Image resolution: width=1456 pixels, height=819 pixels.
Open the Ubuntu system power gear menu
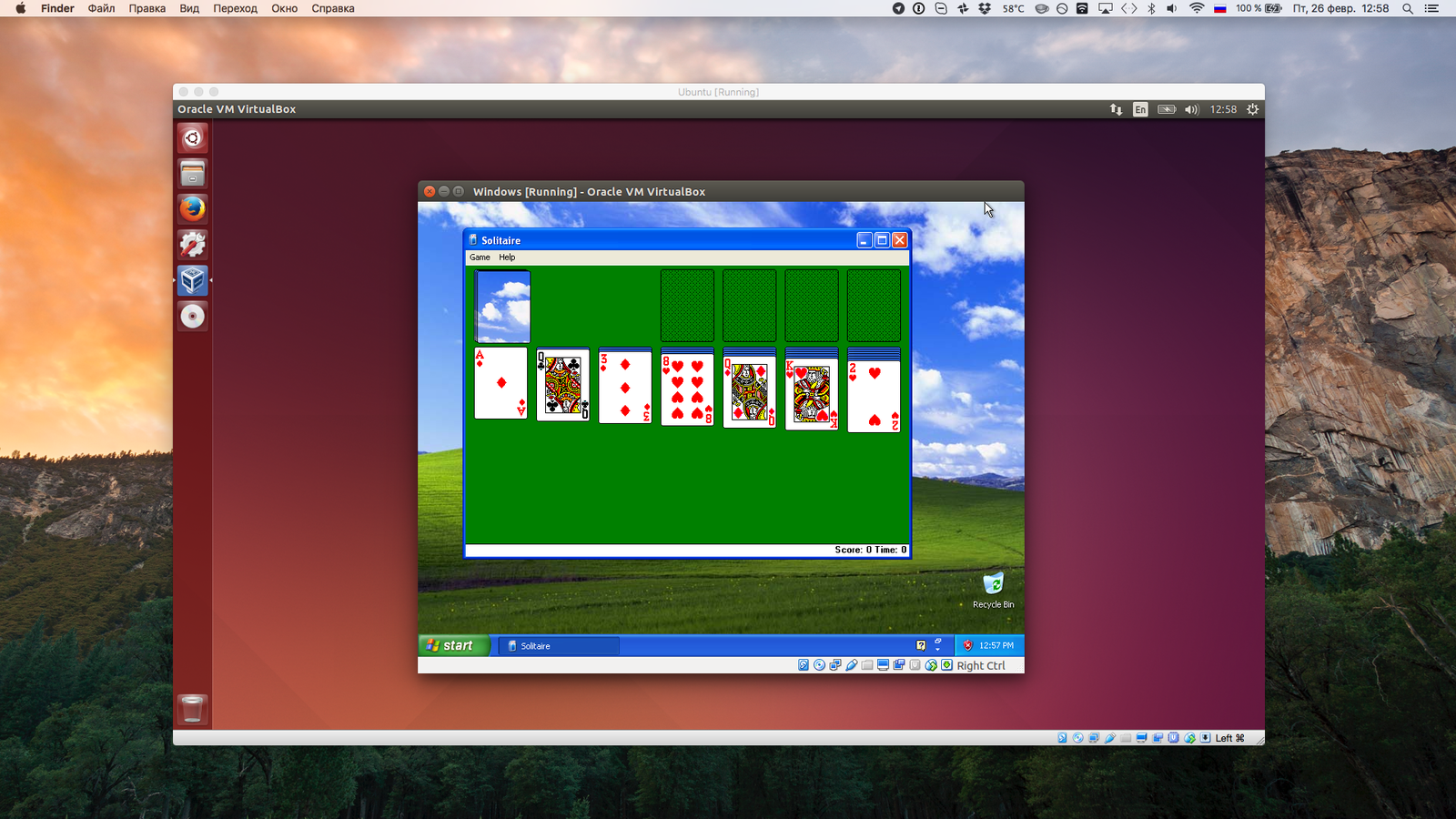click(x=1252, y=109)
